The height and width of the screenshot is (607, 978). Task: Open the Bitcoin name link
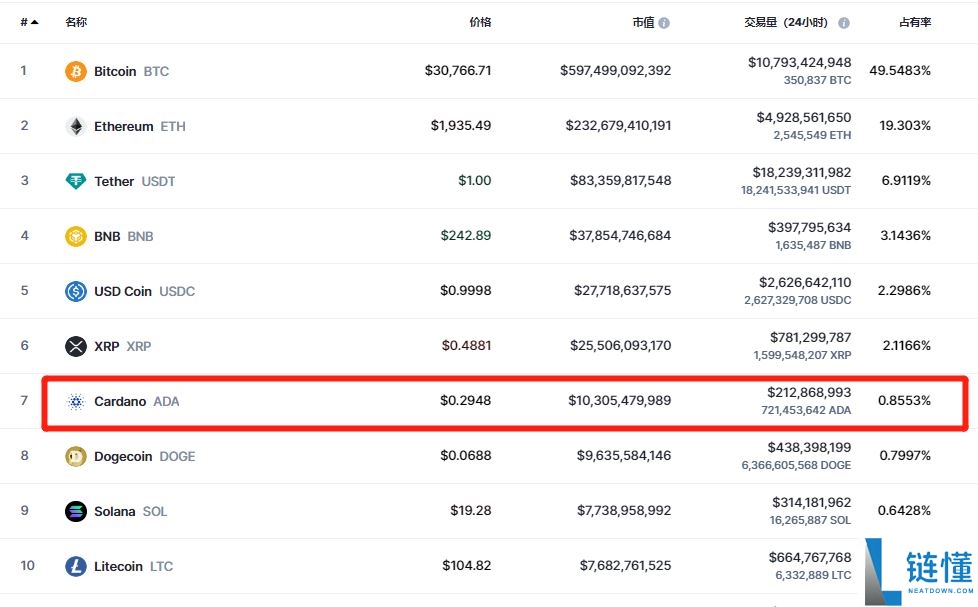pos(115,71)
